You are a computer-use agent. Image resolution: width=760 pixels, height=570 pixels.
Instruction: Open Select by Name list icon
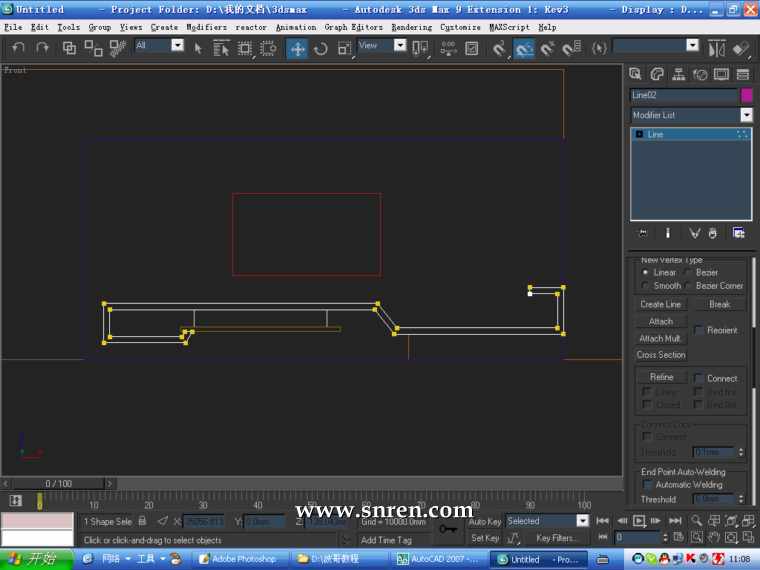[221, 48]
